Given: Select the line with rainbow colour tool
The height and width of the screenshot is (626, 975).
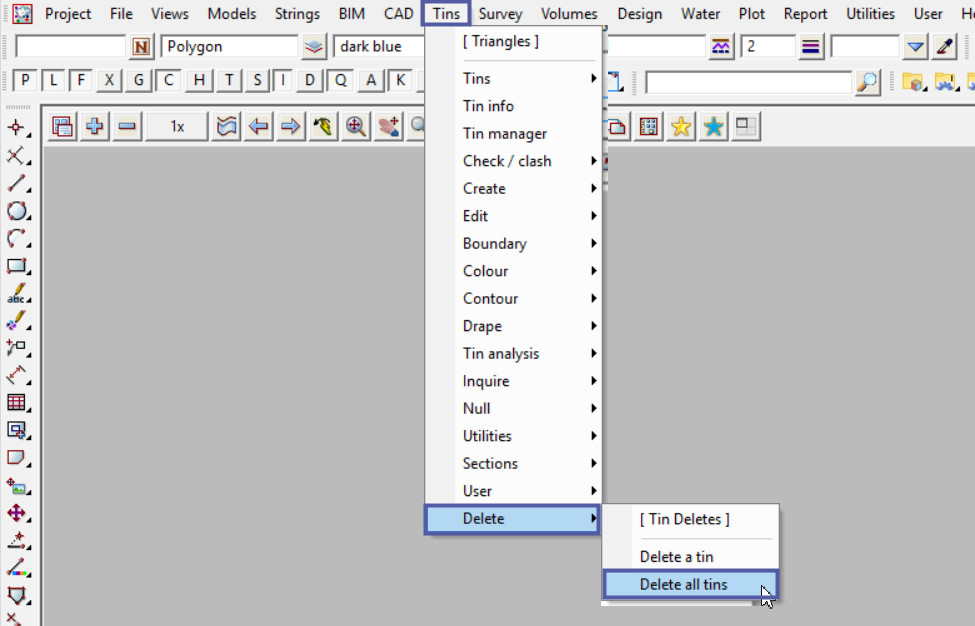Looking at the screenshot, I should pyautogui.click(x=16, y=568).
